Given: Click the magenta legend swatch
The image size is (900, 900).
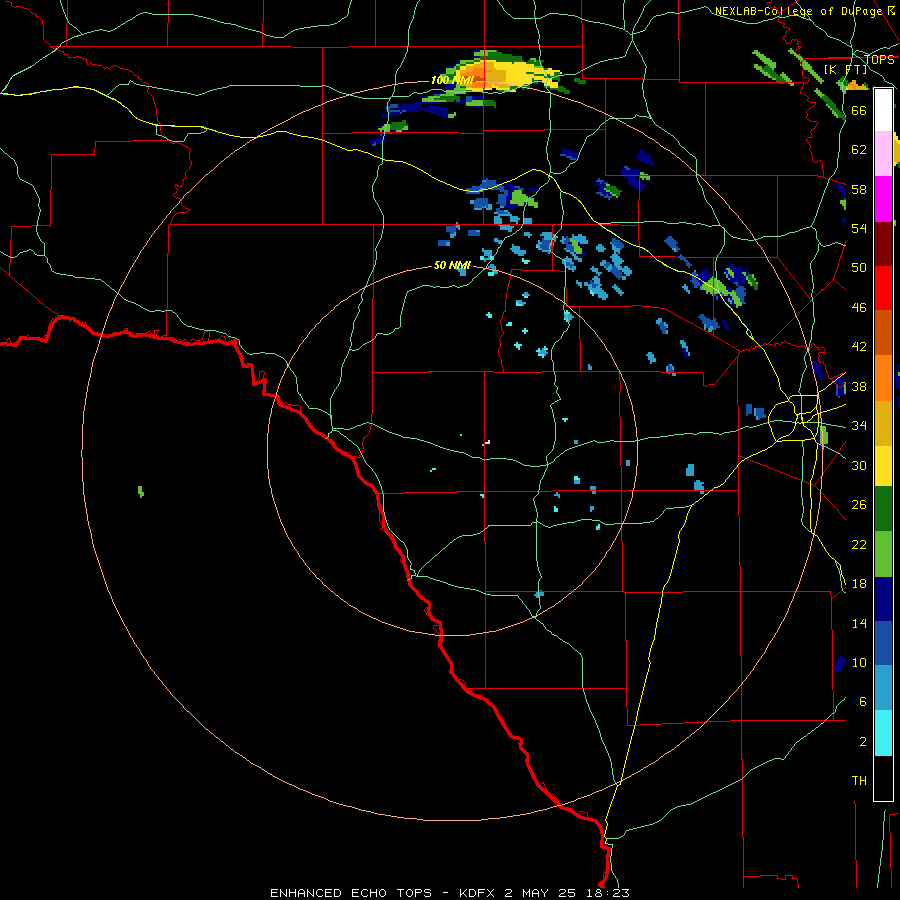Looking at the screenshot, I should click(883, 199).
